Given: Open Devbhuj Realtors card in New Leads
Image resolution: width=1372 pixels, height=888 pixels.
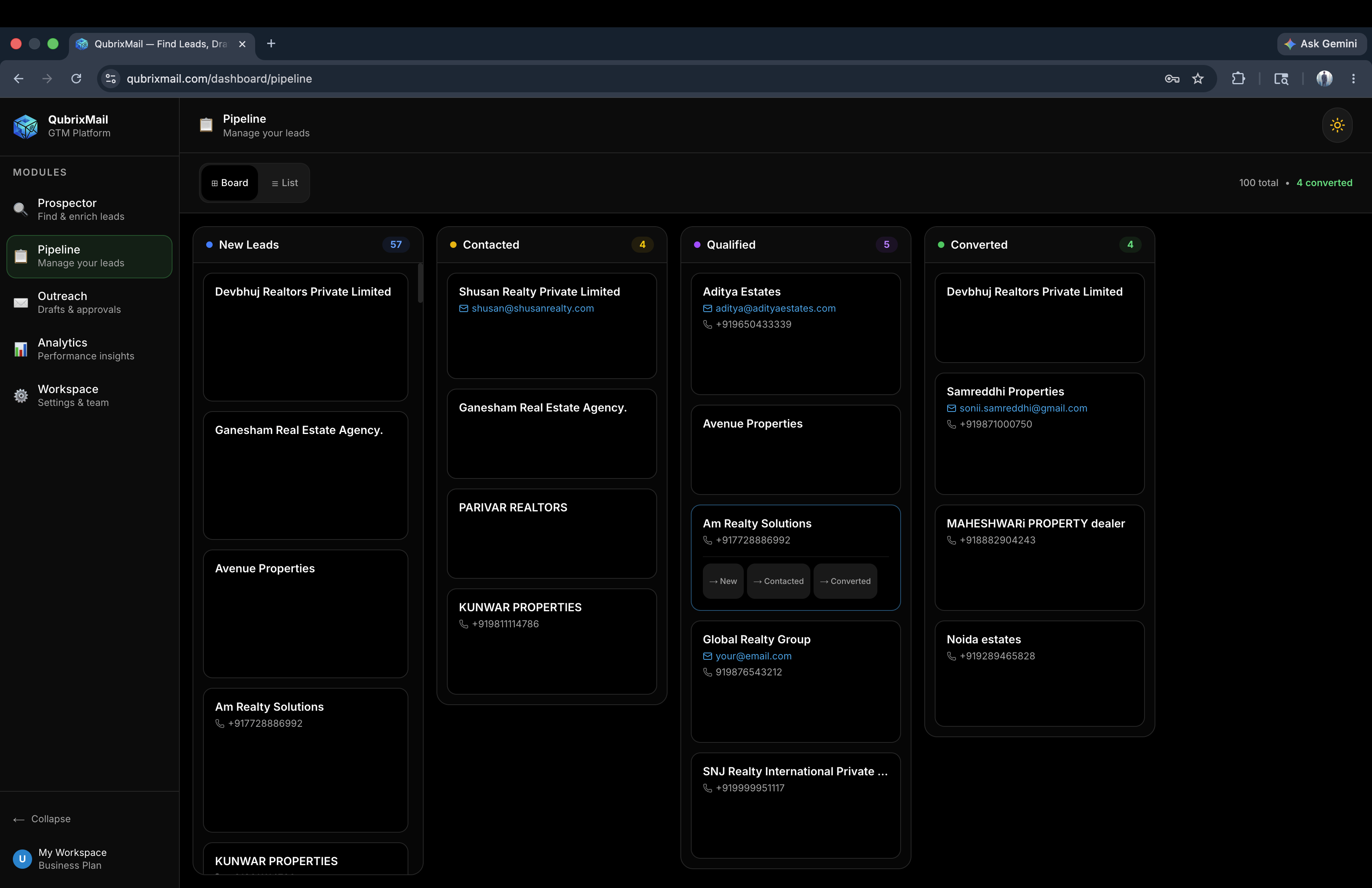Looking at the screenshot, I should (x=306, y=337).
